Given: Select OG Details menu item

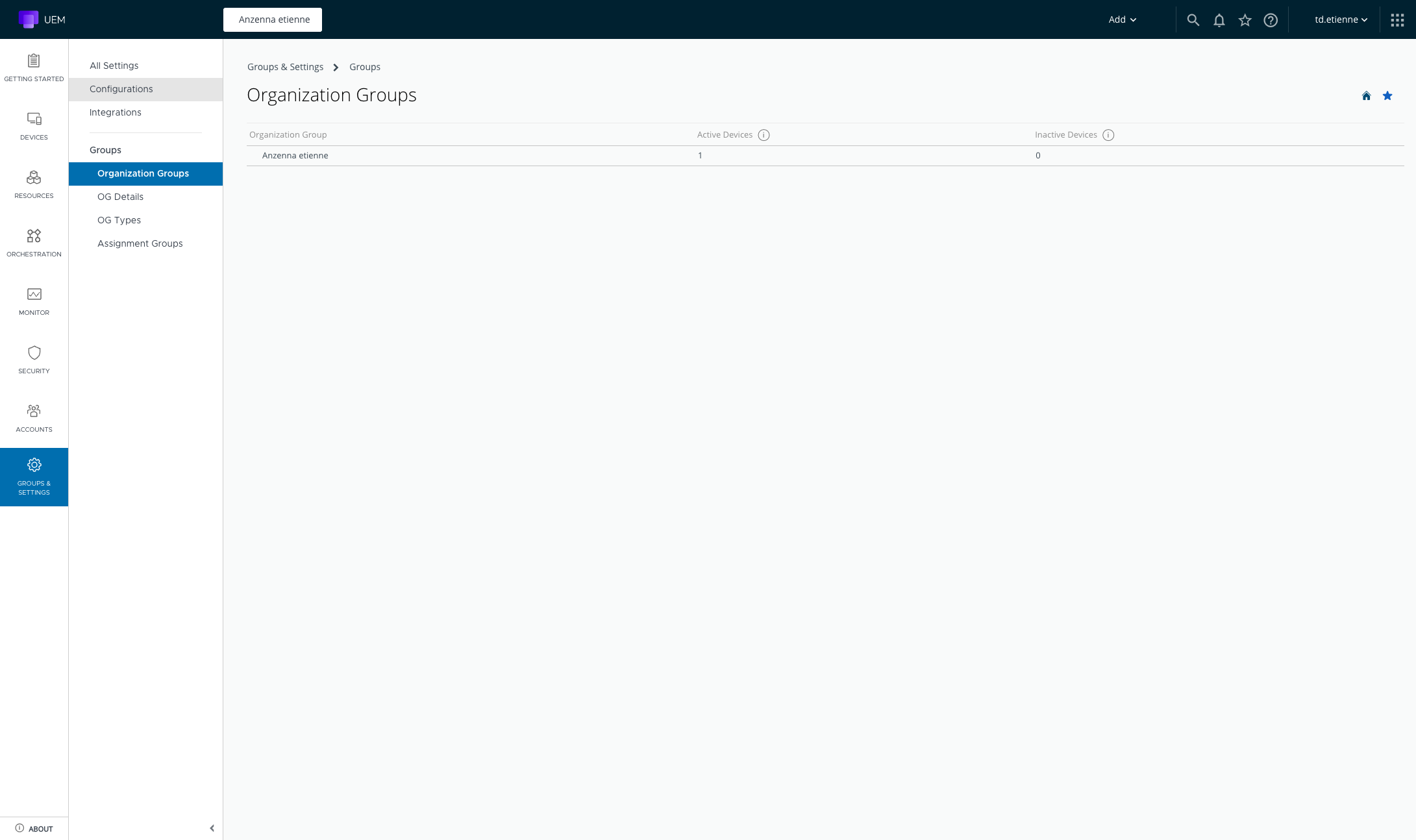Looking at the screenshot, I should [120, 197].
